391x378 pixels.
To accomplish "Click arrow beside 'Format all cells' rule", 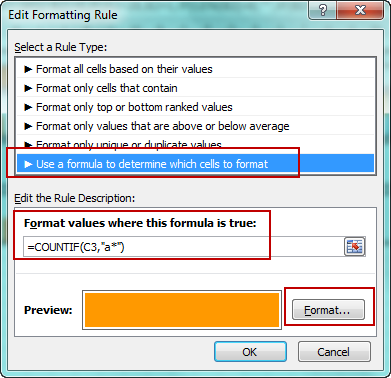I will 28,69.
